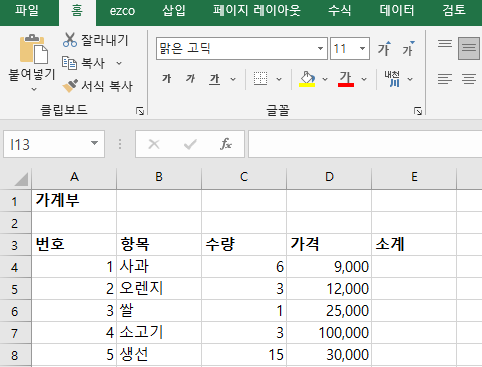Expand the borders dropdown arrow
The height and width of the screenshot is (367, 482).
(279, 79)
